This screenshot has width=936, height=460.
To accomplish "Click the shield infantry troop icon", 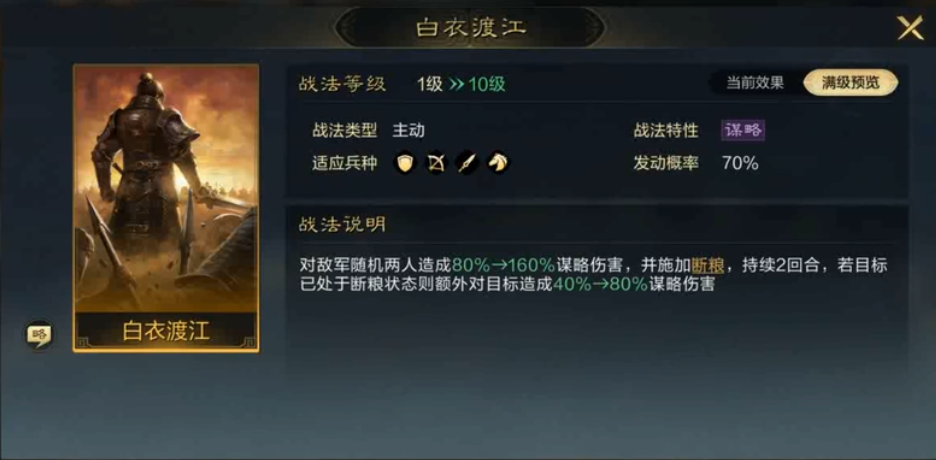I will pyautogui.click(x=405, y=162).
